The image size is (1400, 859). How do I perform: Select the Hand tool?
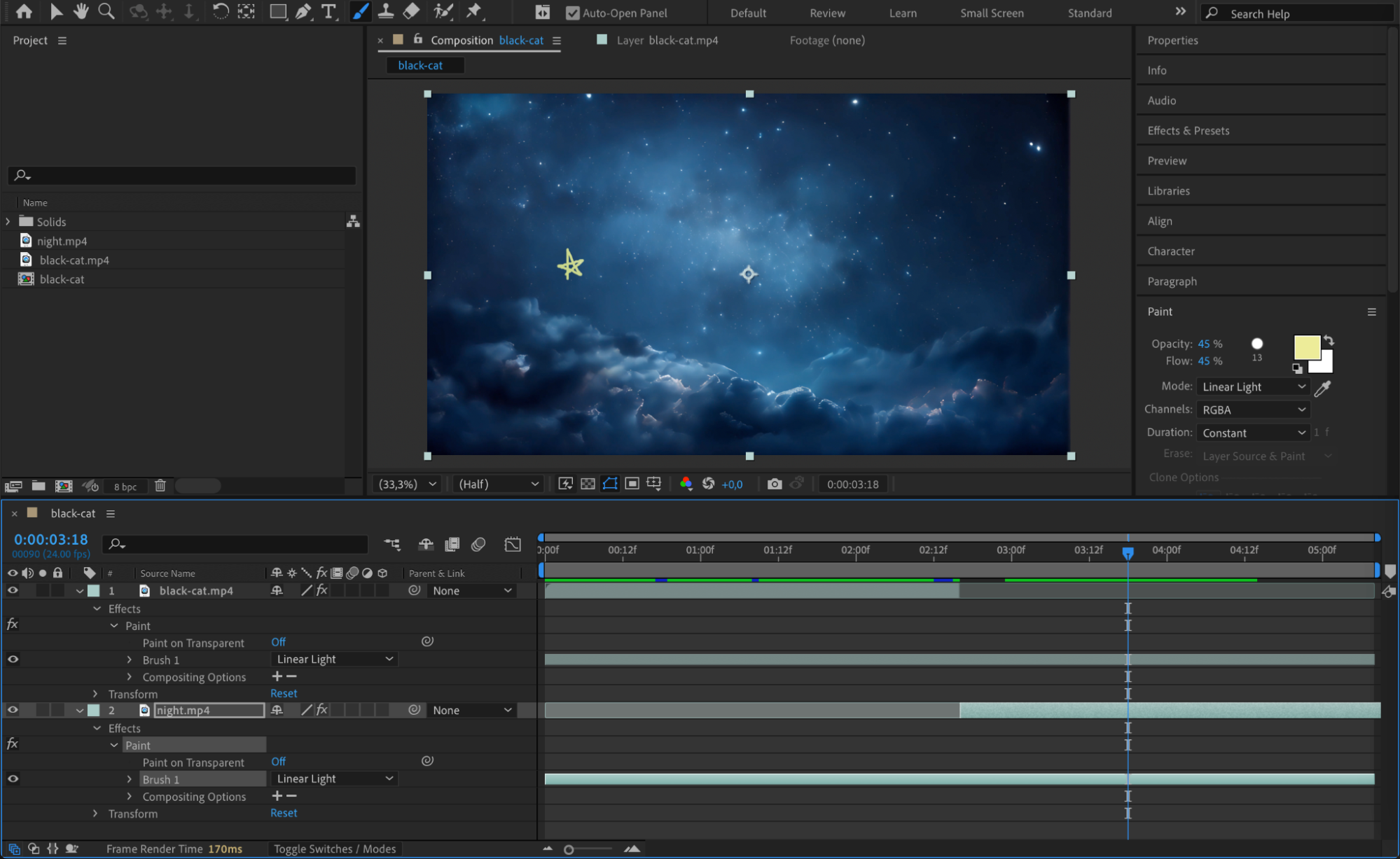coord(81,11)
